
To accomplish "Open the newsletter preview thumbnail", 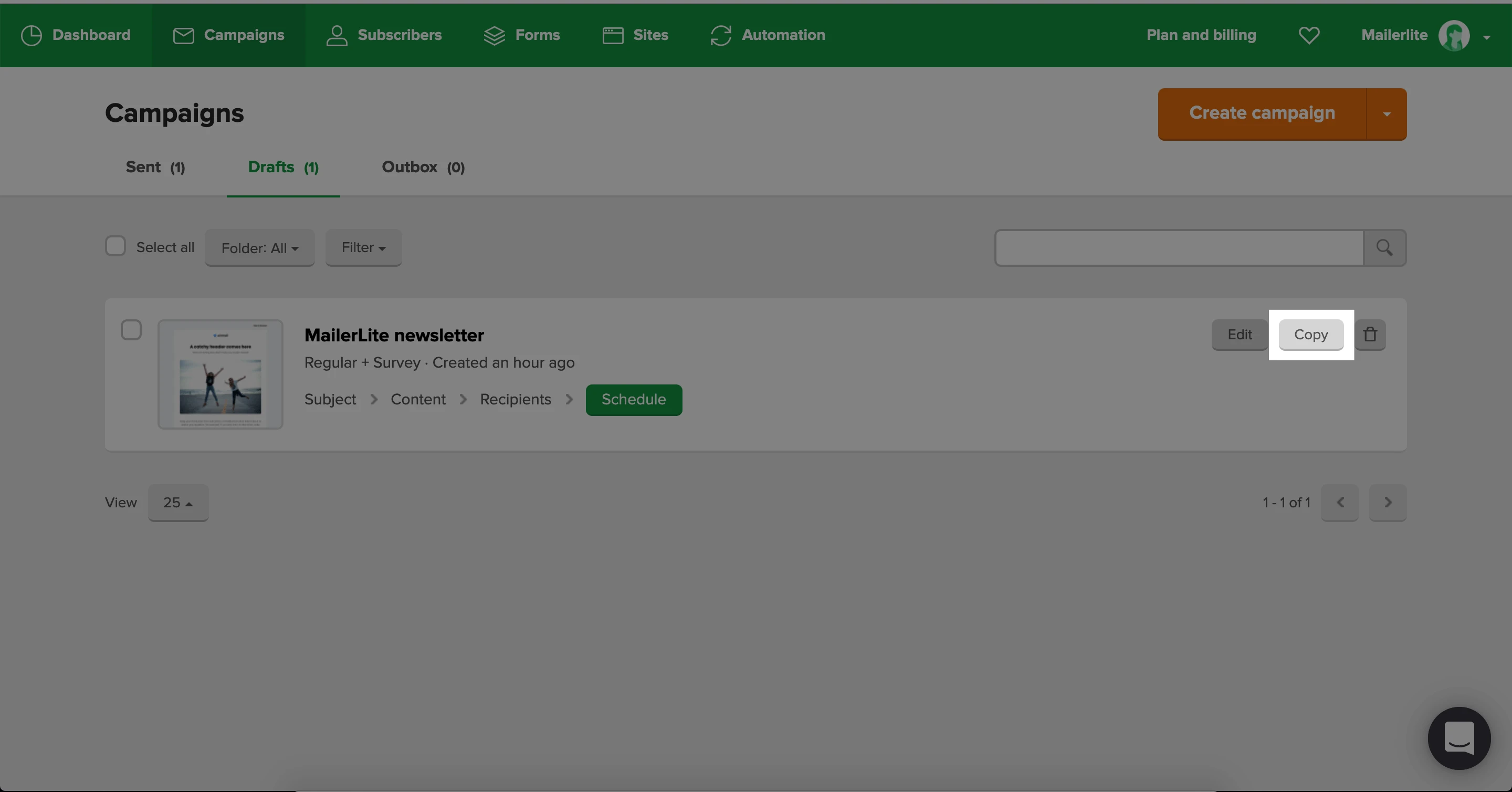I will (220, 374).
